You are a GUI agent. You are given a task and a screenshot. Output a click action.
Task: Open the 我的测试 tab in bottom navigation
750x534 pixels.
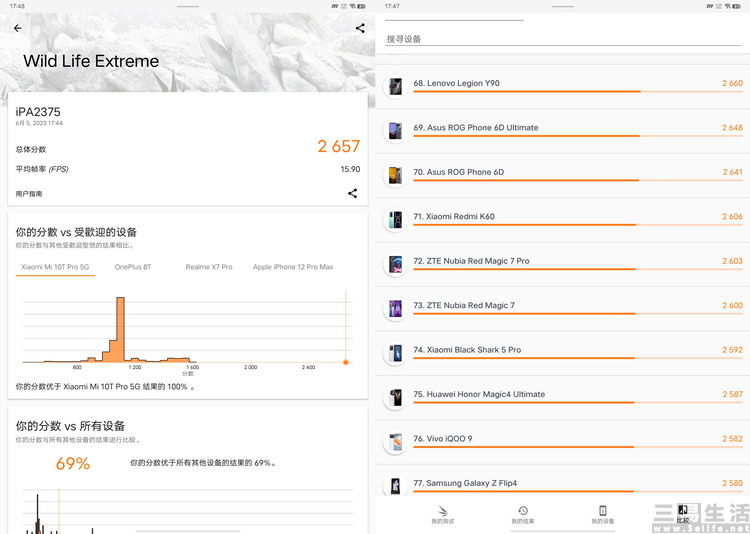tap(442, 515)
